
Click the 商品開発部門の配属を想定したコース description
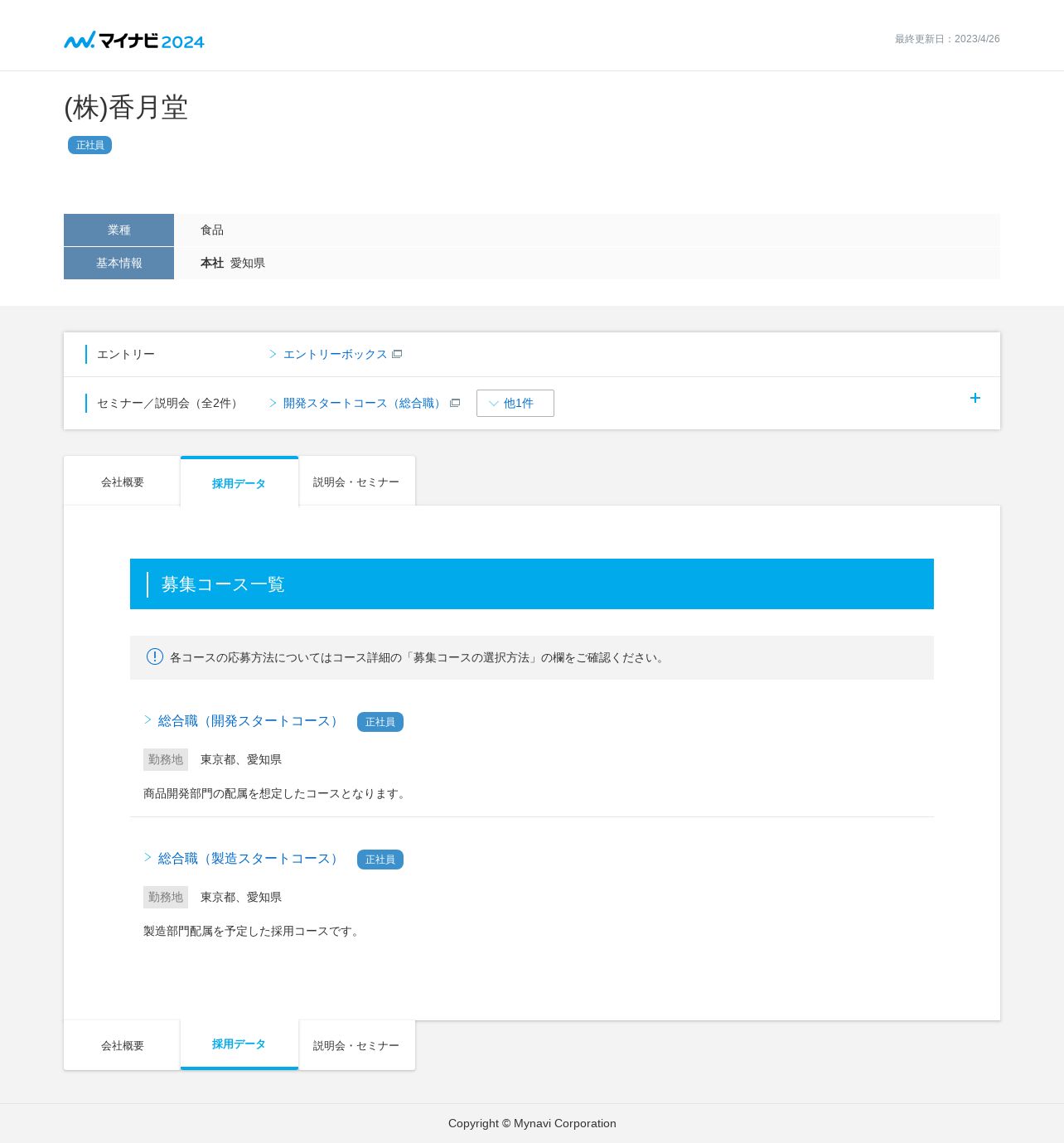click(x=277, y=793)
